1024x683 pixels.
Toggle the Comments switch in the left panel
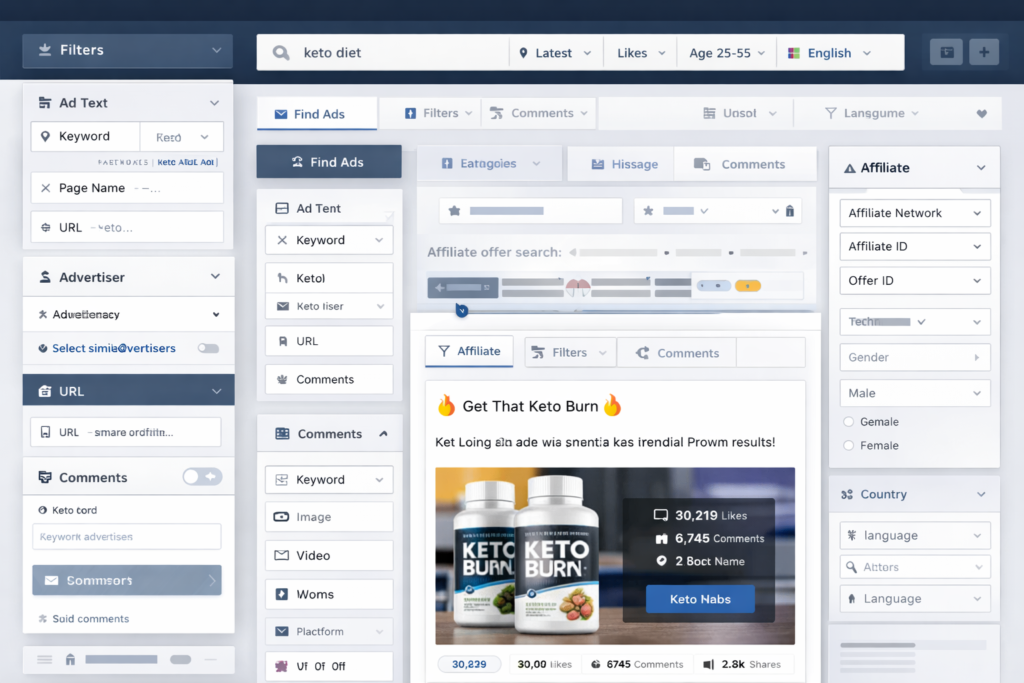point(202,476)
